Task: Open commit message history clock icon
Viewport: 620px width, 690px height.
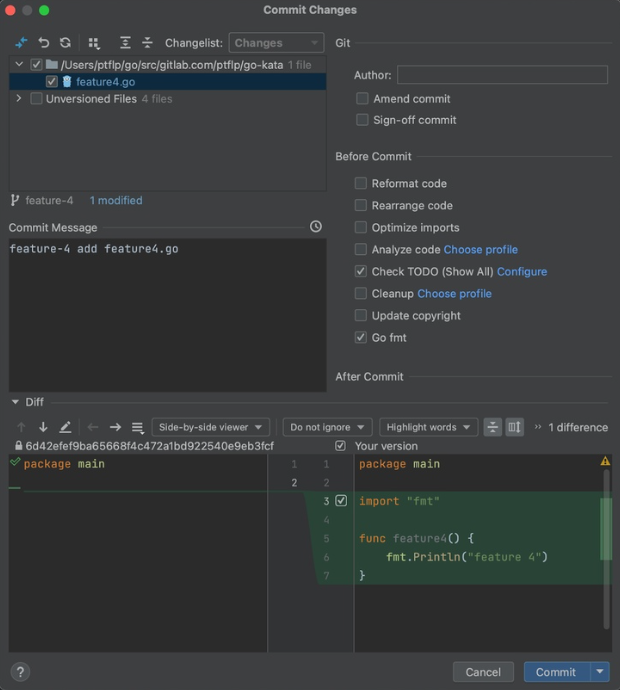Action: pyautogui.click(x=316, y=227)
